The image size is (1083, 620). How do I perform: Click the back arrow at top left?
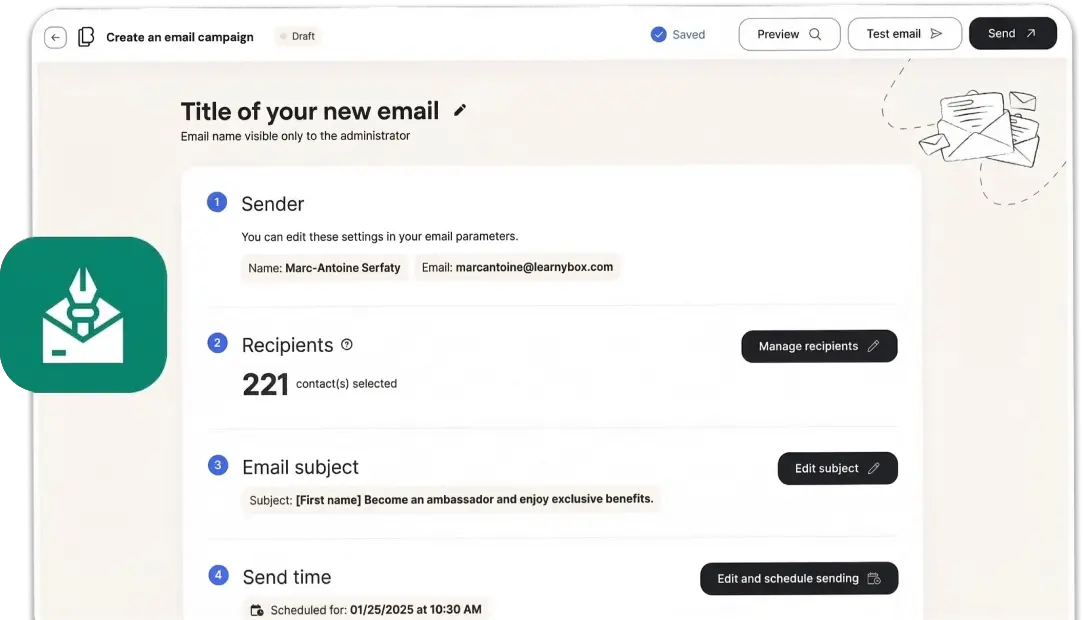coord(55,37)
